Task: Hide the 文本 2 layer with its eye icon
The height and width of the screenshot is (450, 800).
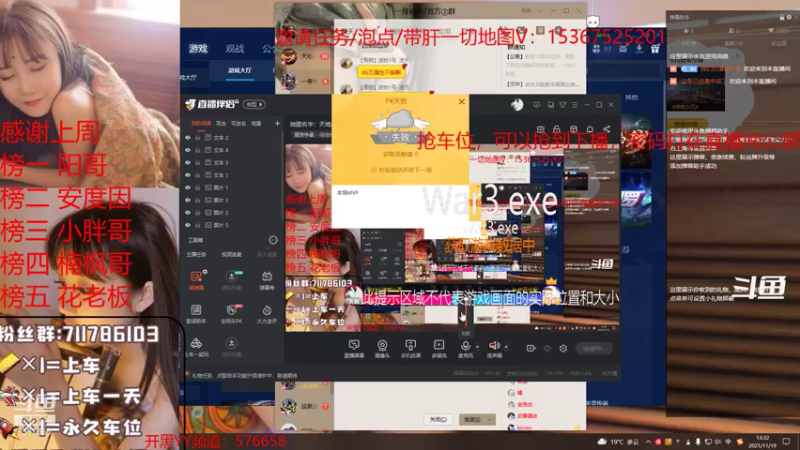Action: 188,138
